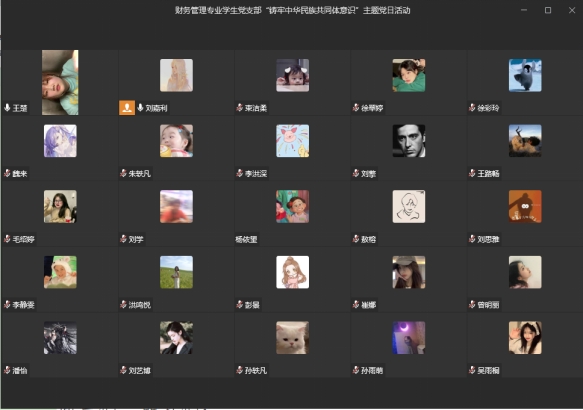Select the line-drawing sketch portrait avatar
The image size is (583, 410).
pyautogui.click(x=409, y=206)
